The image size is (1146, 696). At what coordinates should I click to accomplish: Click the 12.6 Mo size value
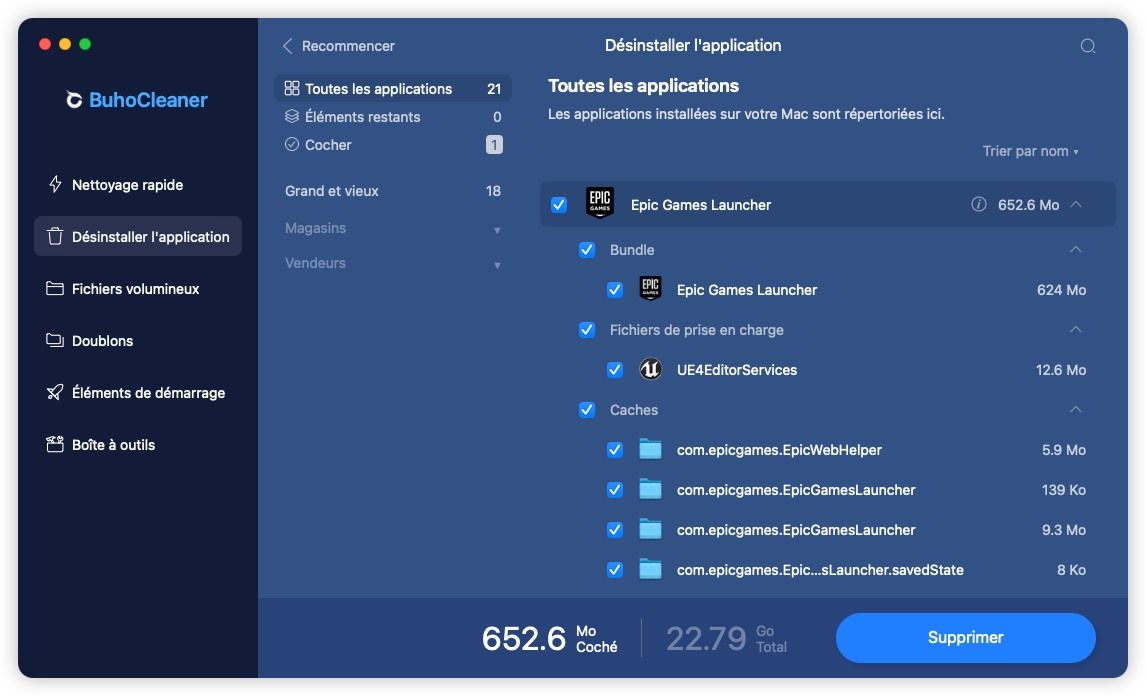1060,370
